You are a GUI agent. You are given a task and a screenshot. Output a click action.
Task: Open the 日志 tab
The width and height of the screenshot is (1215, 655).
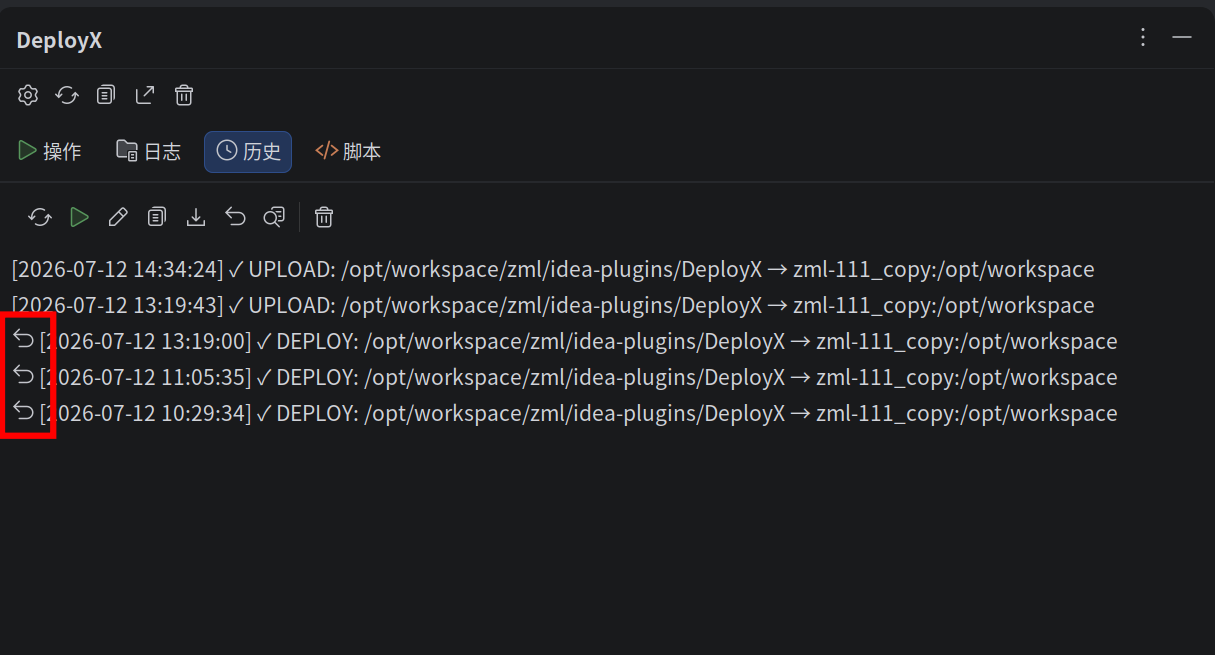tap(149, 152)
